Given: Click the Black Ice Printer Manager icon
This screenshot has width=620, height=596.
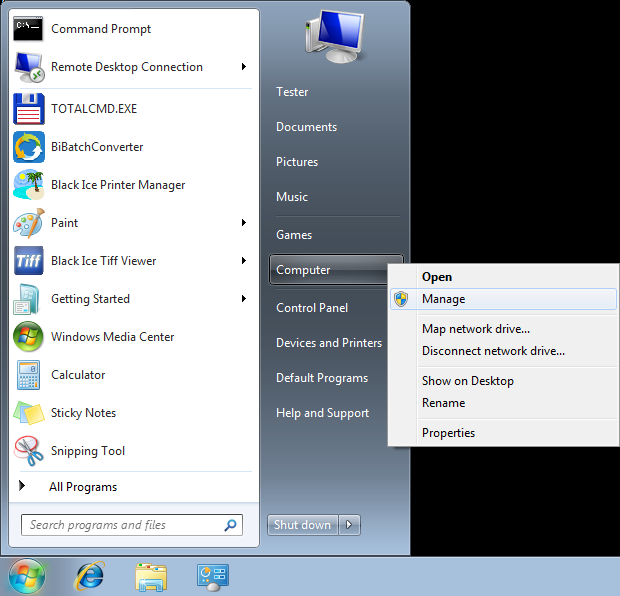Looking at the screenshot, I should coord(28,185).
